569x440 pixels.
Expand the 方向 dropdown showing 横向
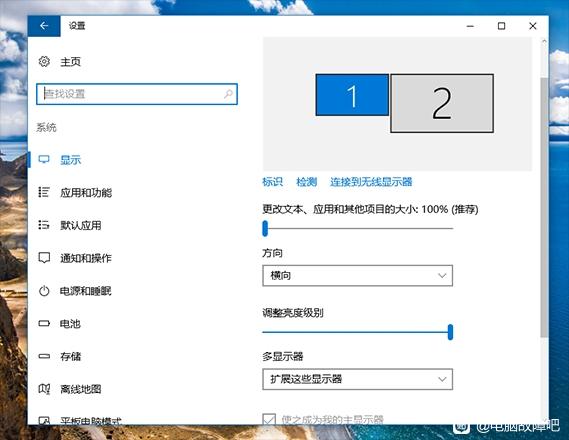point(357,276)
